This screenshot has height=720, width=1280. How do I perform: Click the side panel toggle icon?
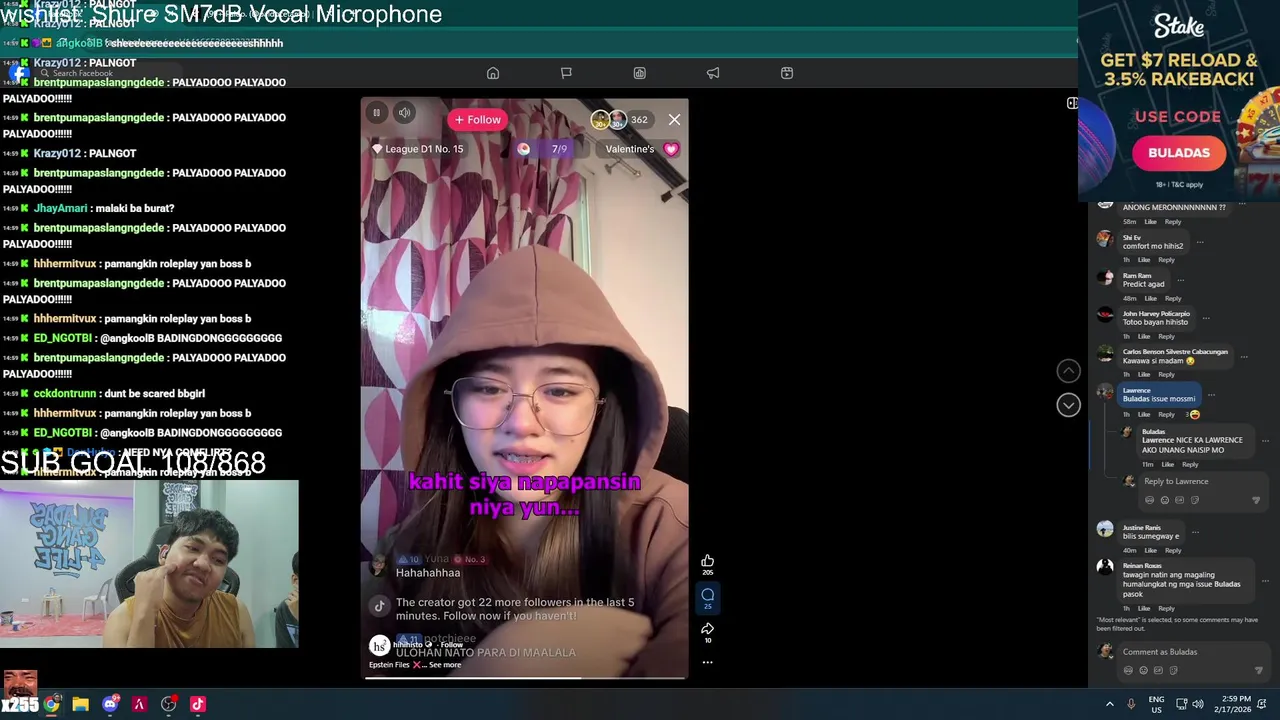(1072, 103)
